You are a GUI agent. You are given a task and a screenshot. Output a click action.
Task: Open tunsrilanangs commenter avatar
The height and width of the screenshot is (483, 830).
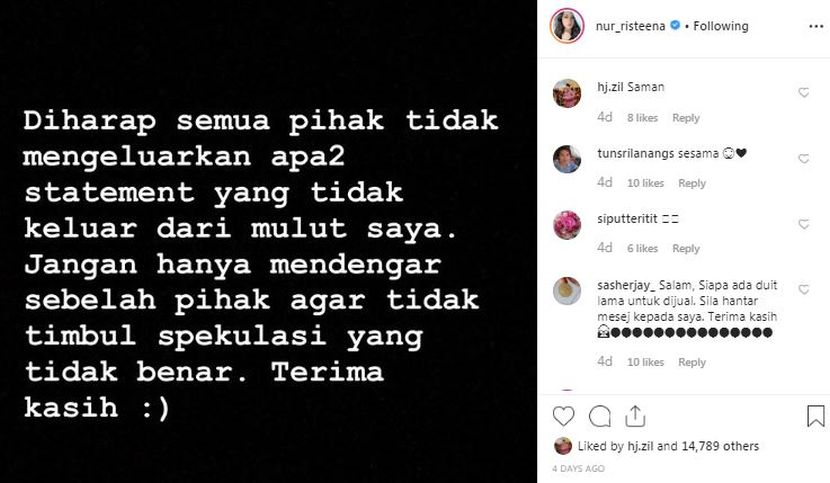[x=567, y=159]
